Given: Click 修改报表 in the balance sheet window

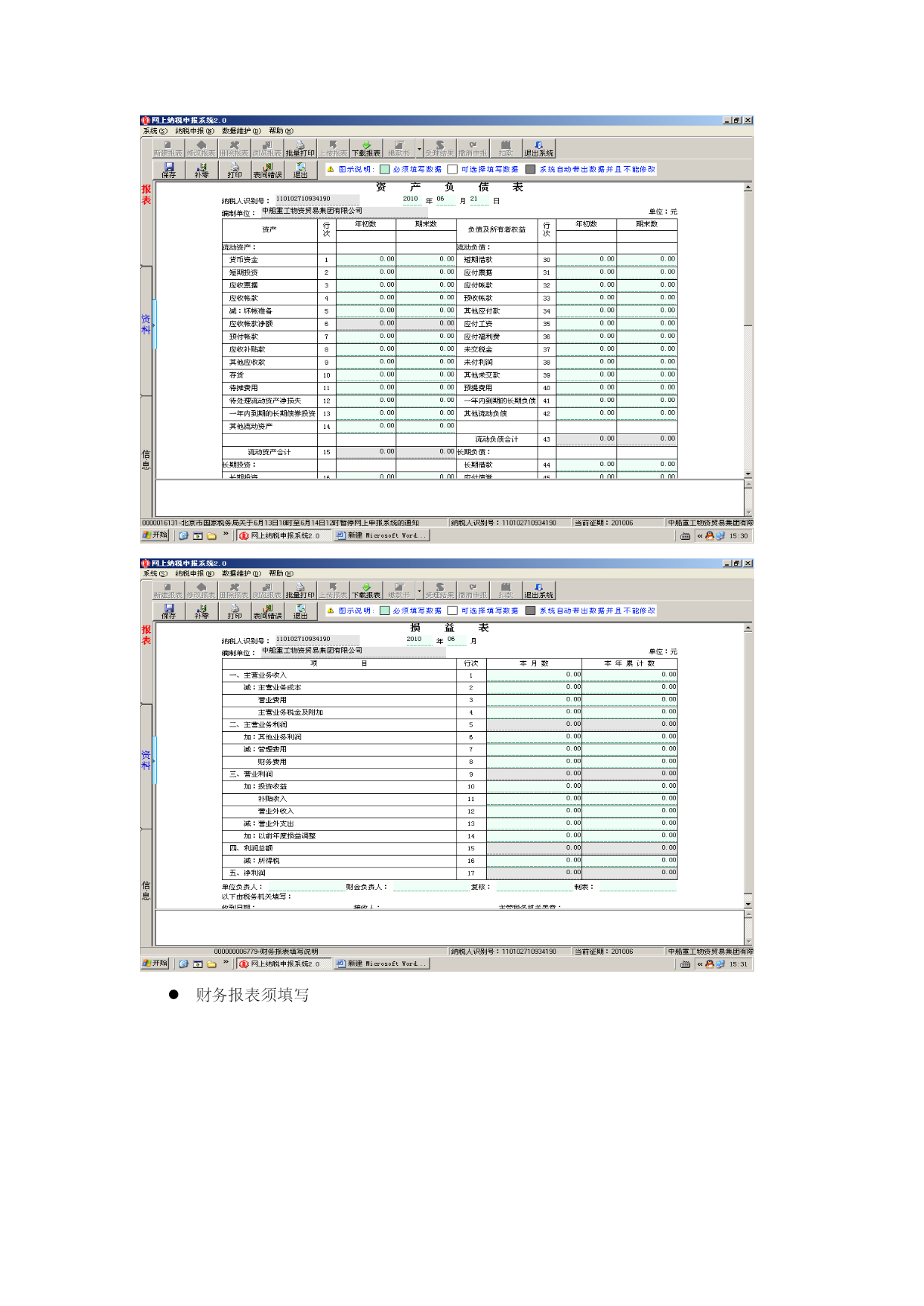Looking at the screenshot, I should (200, 148).
